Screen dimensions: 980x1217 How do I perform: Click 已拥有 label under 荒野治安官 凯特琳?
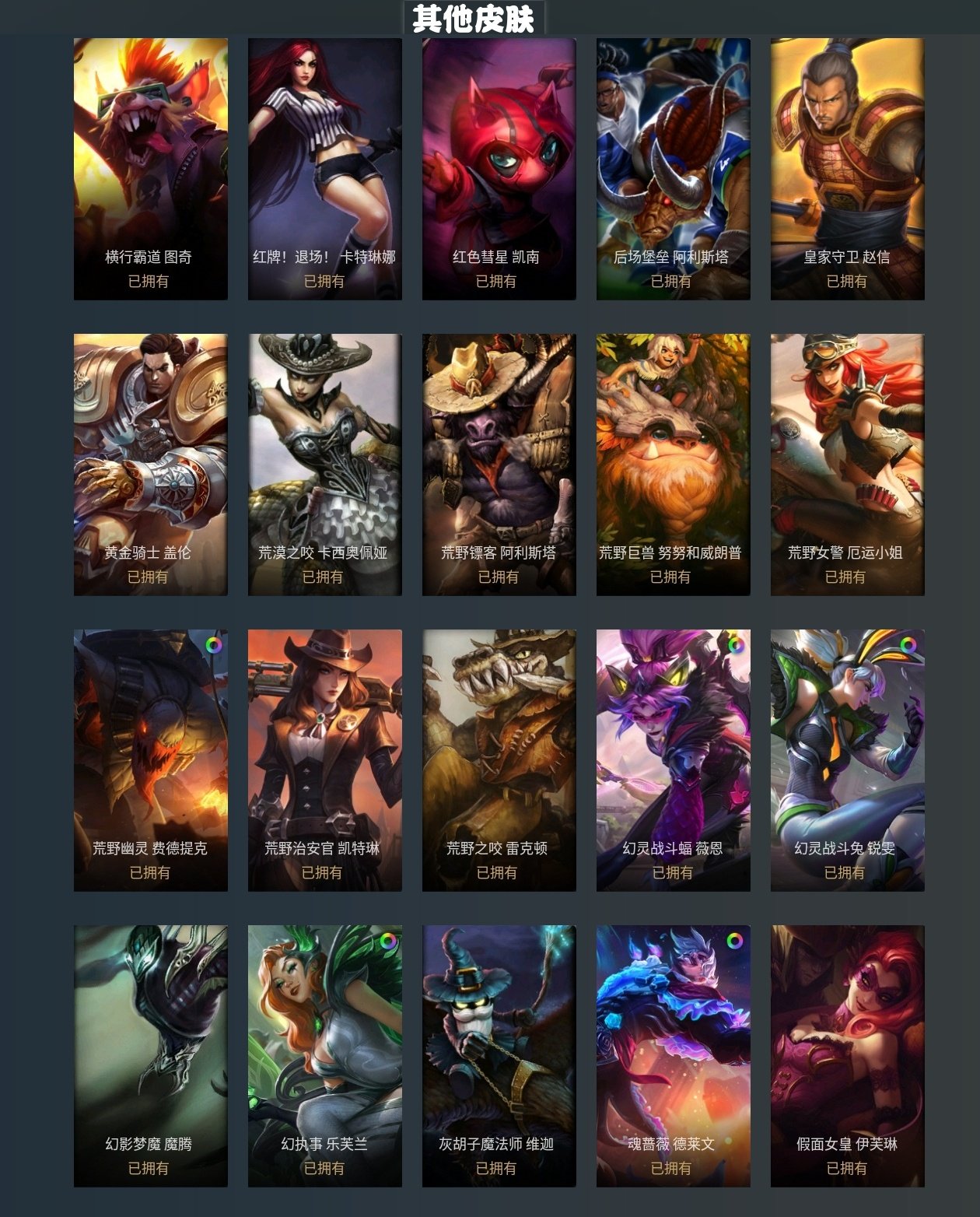tap(322, 872)
